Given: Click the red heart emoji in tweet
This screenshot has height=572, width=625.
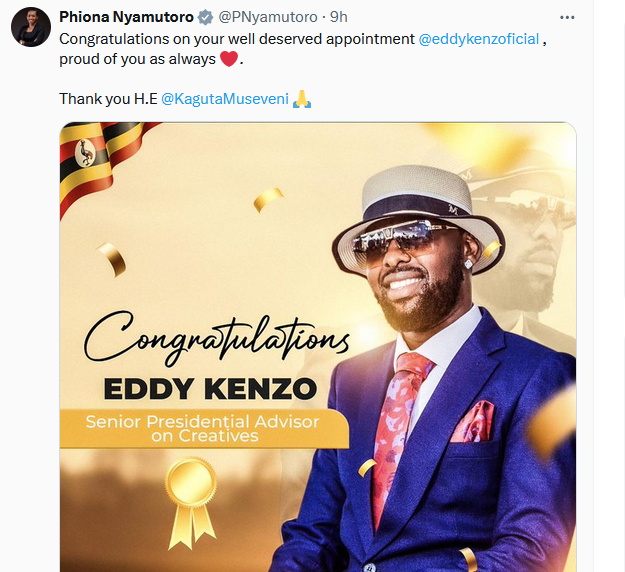Looking at the screenshot, I should pyautogui.click(x=229, y=59).
